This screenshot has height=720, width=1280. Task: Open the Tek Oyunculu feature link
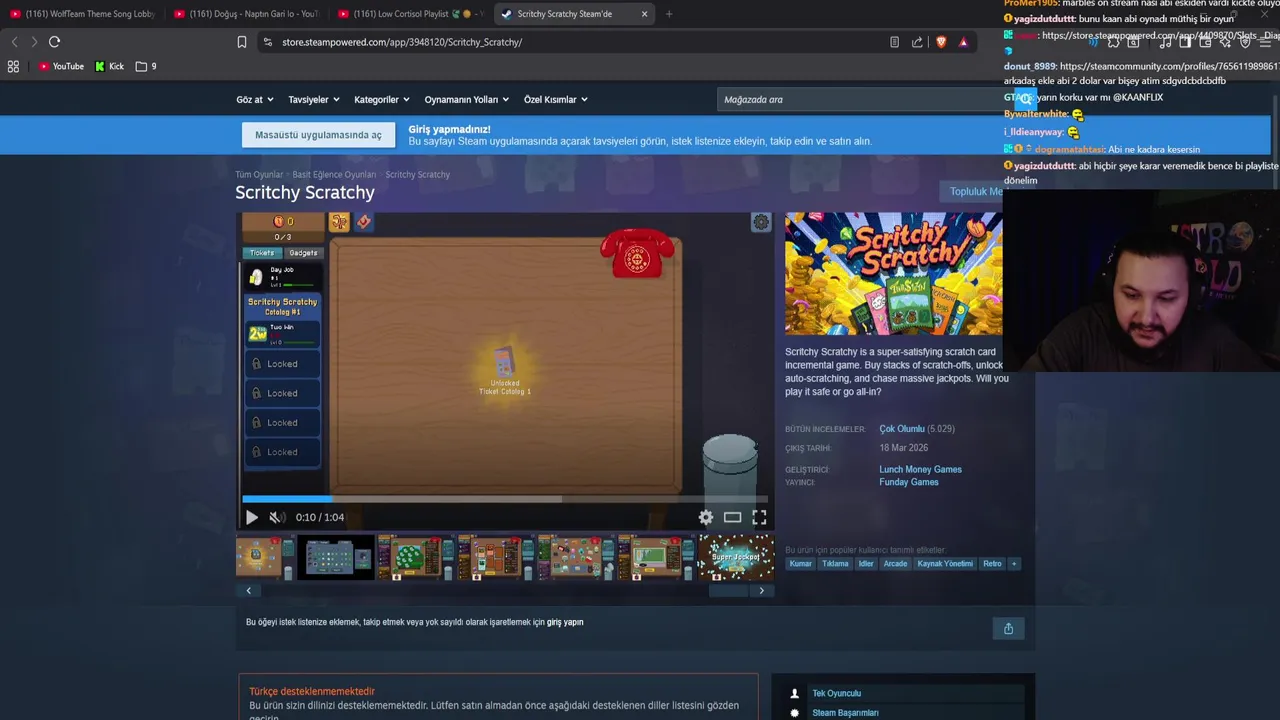836,693
